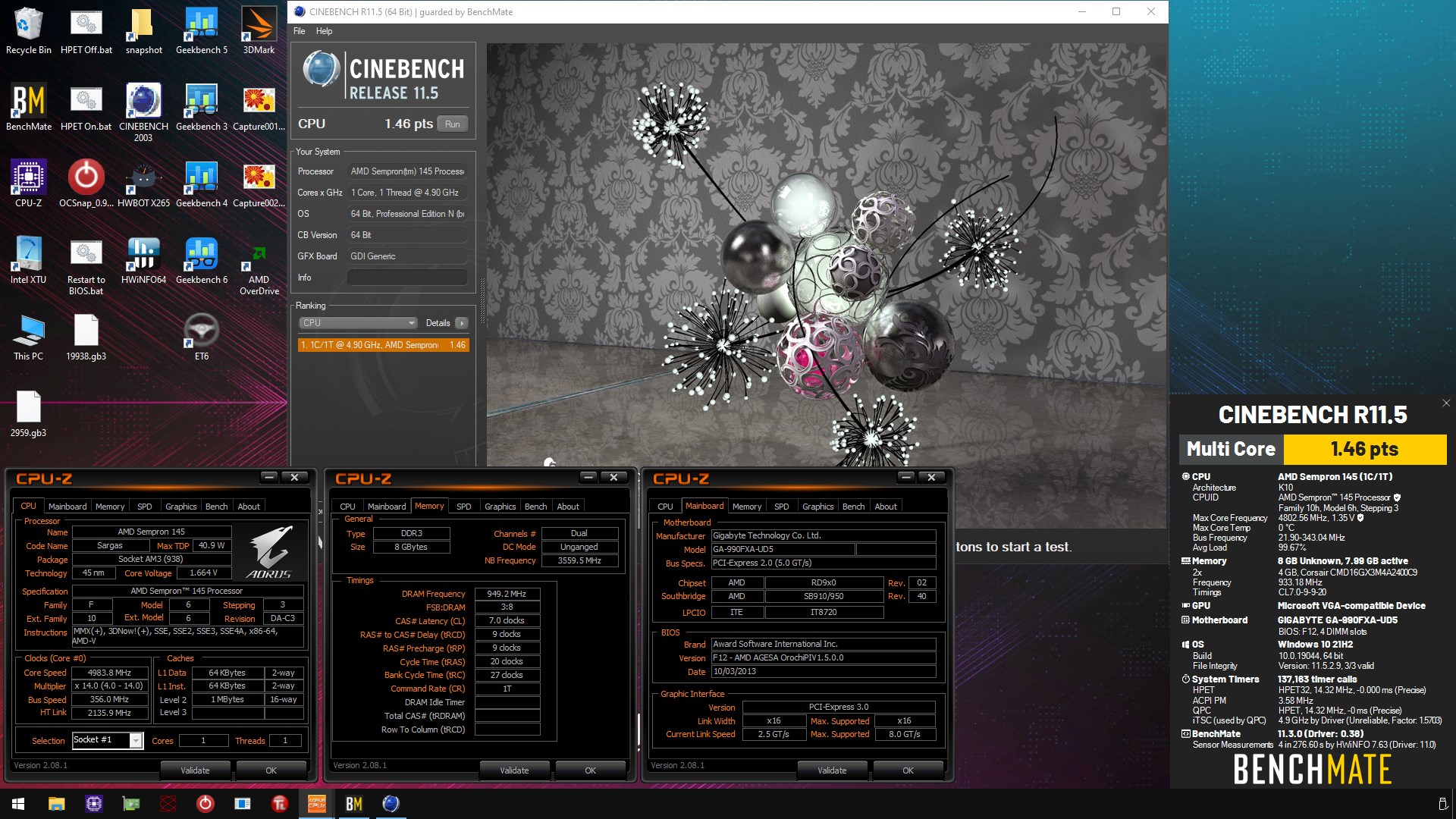
Task: Launch HWBOT X265 desktop shortcut
Action: click(x=143, y=184)
